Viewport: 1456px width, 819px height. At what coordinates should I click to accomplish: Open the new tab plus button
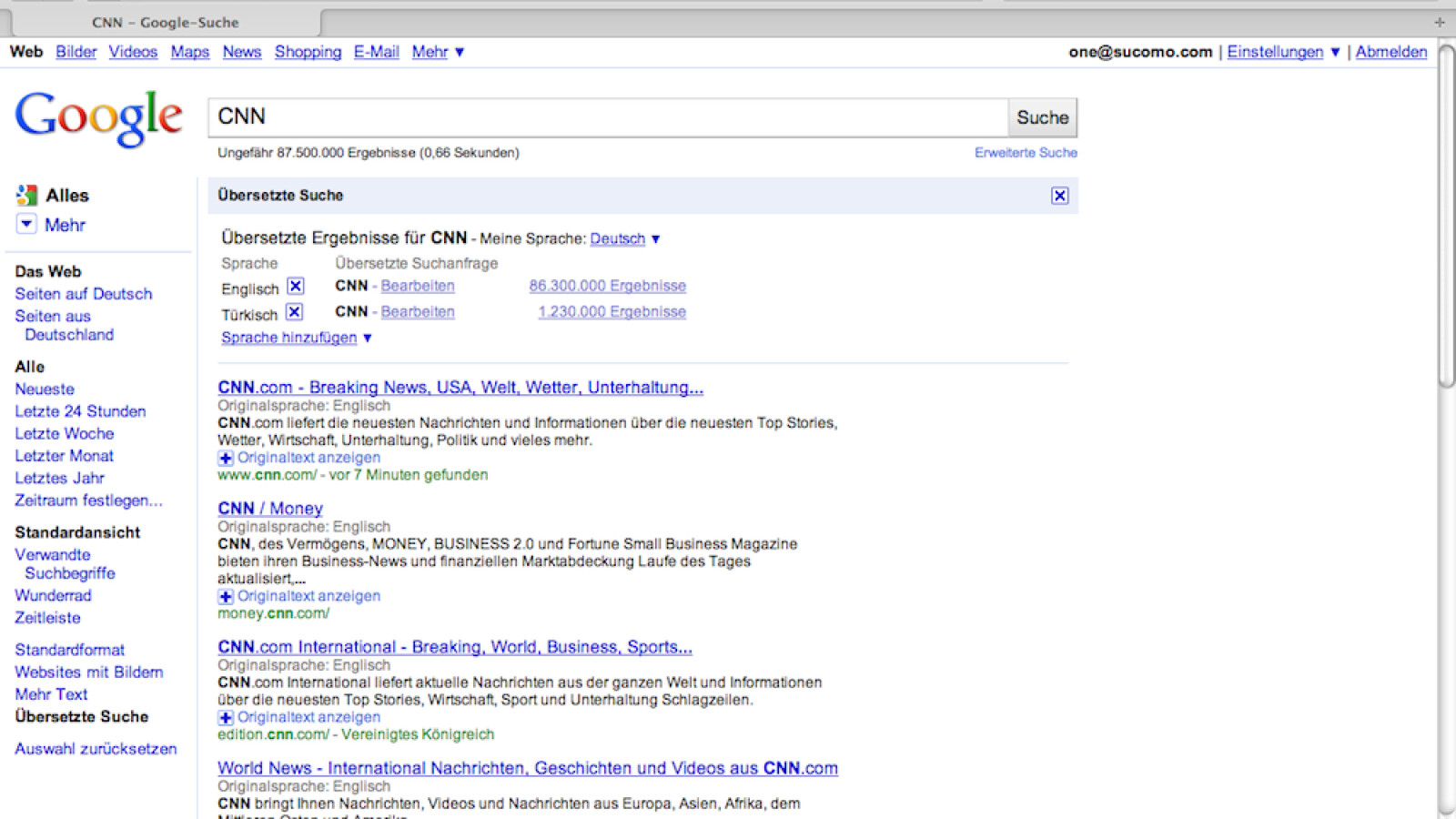tap(1439, 22)
